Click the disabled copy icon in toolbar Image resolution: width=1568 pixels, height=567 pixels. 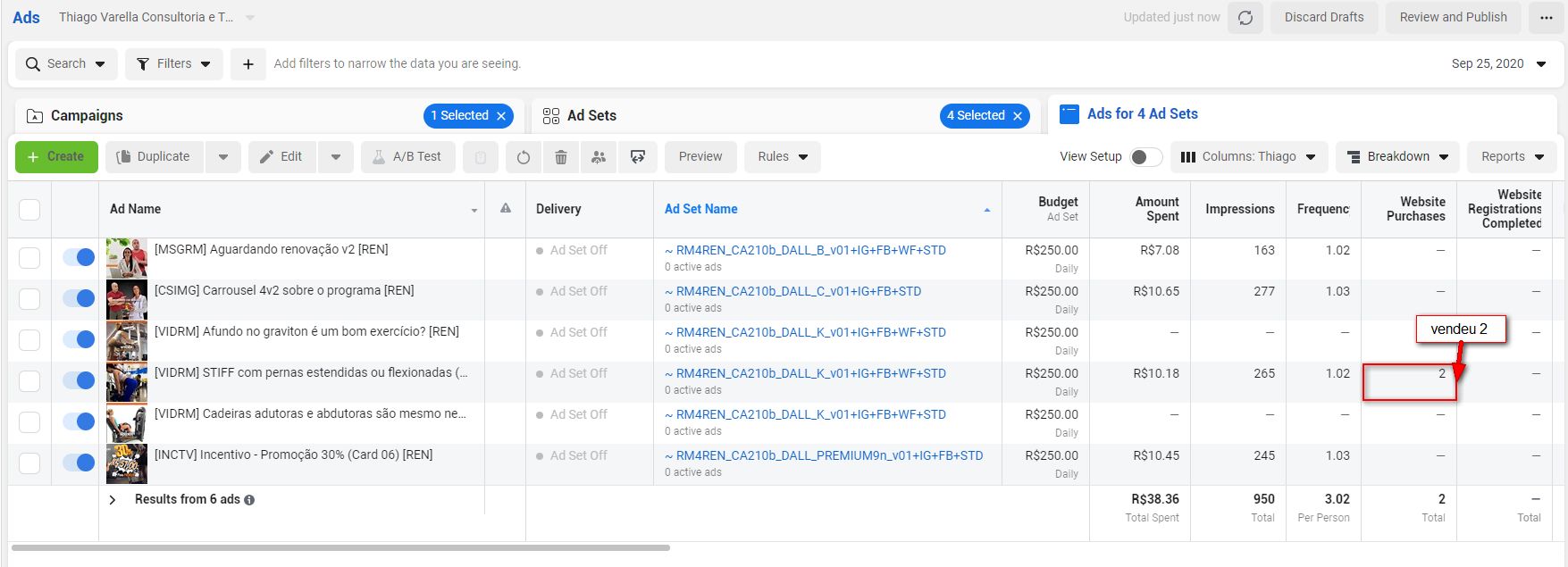[480, 157]
